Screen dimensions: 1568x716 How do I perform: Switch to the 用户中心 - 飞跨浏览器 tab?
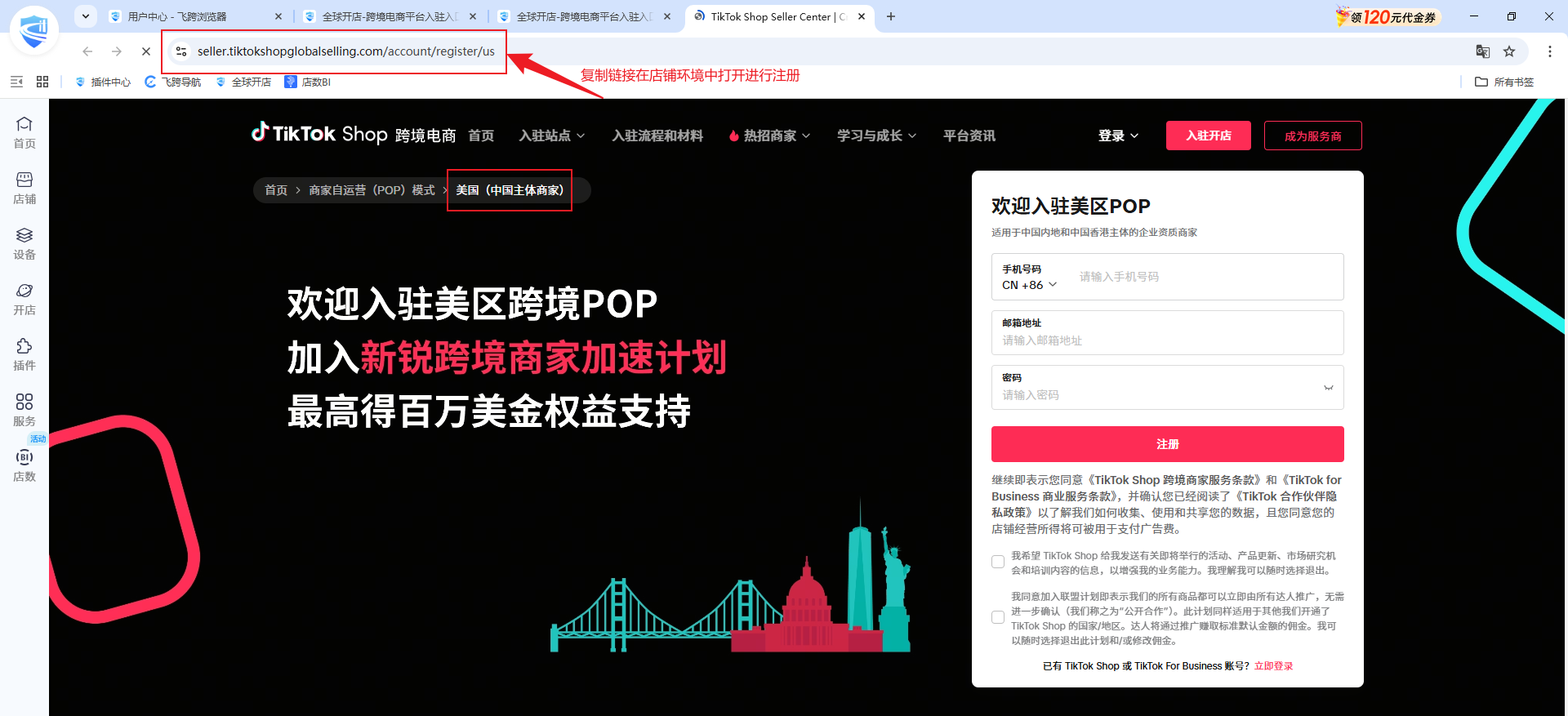[x=195, y=16]
